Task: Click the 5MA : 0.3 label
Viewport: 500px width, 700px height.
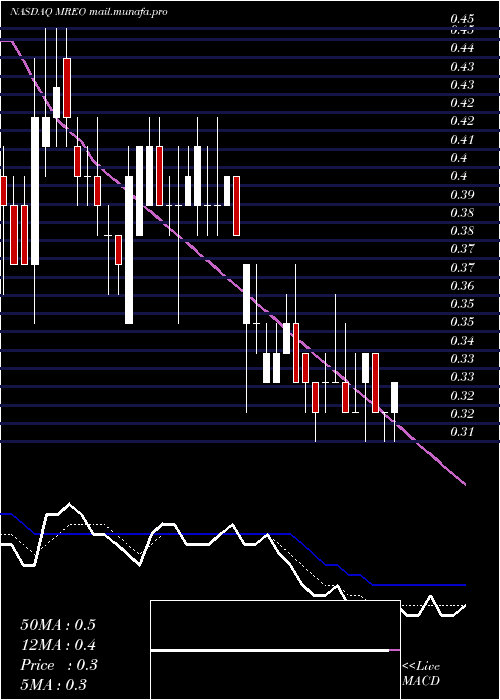Action: tap(54, 685)
